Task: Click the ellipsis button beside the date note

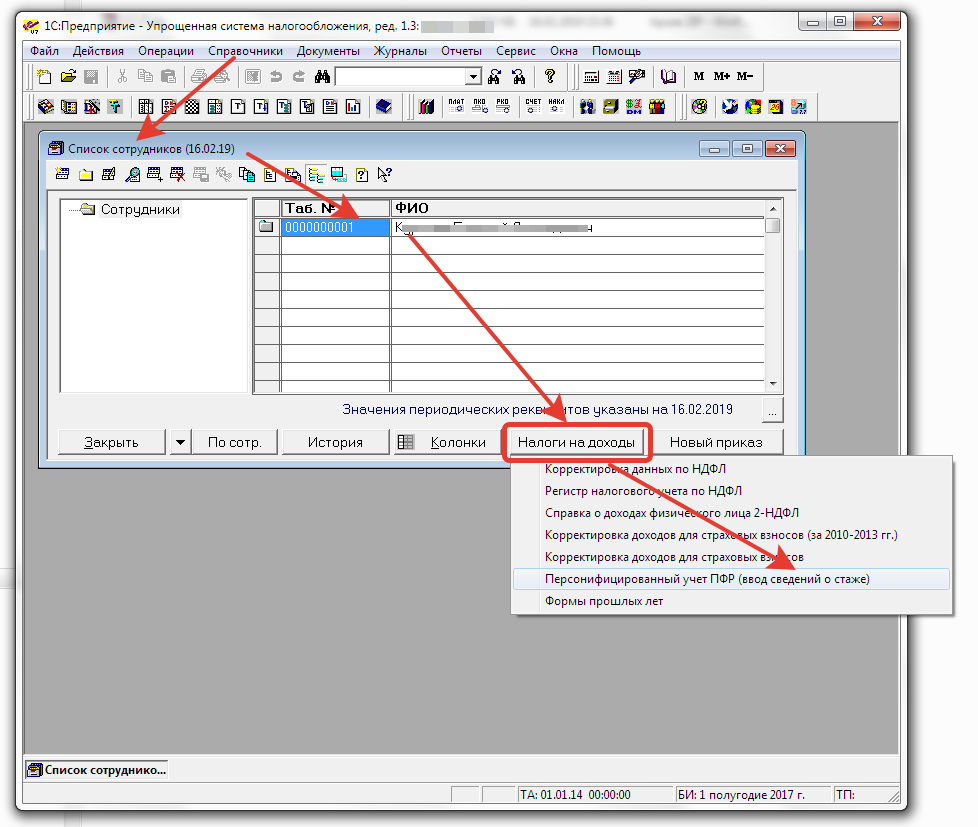Action: [x=772, y=410]
